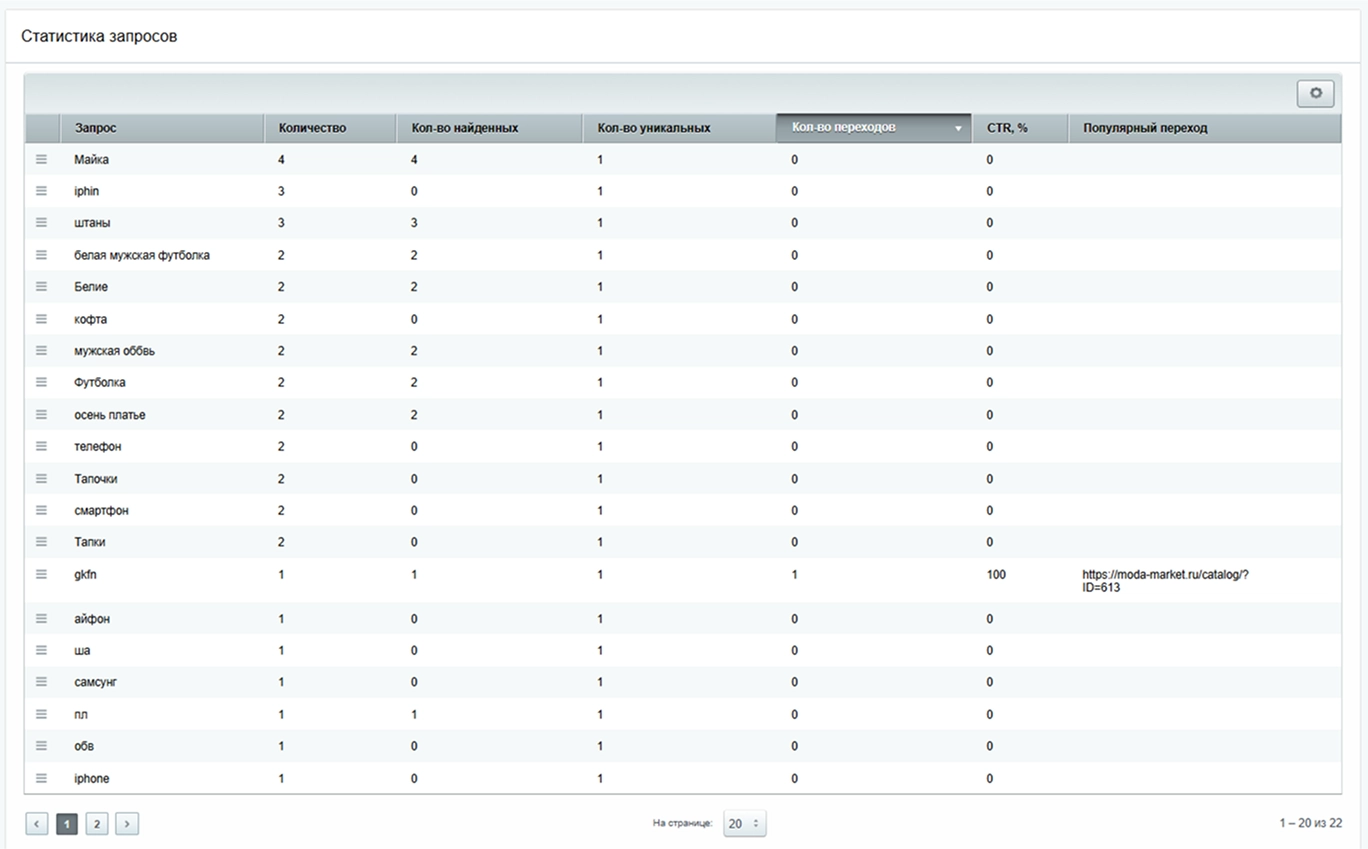Open row menu for gkfn query
The width and height of the screenshot is (1368, 849).
pos(41,574)
